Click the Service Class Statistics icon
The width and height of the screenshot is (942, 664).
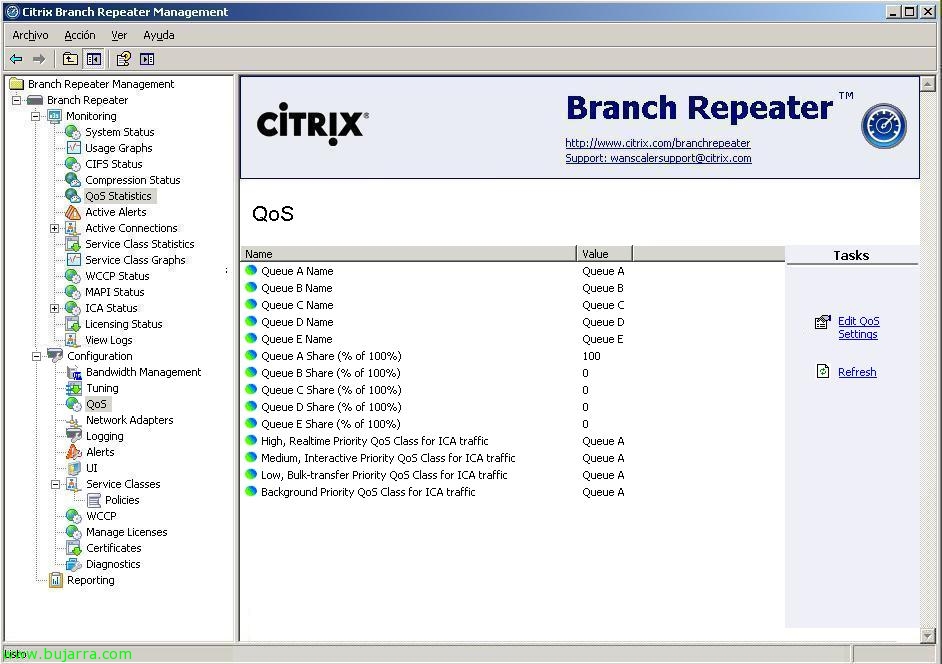tap(73, 244)
